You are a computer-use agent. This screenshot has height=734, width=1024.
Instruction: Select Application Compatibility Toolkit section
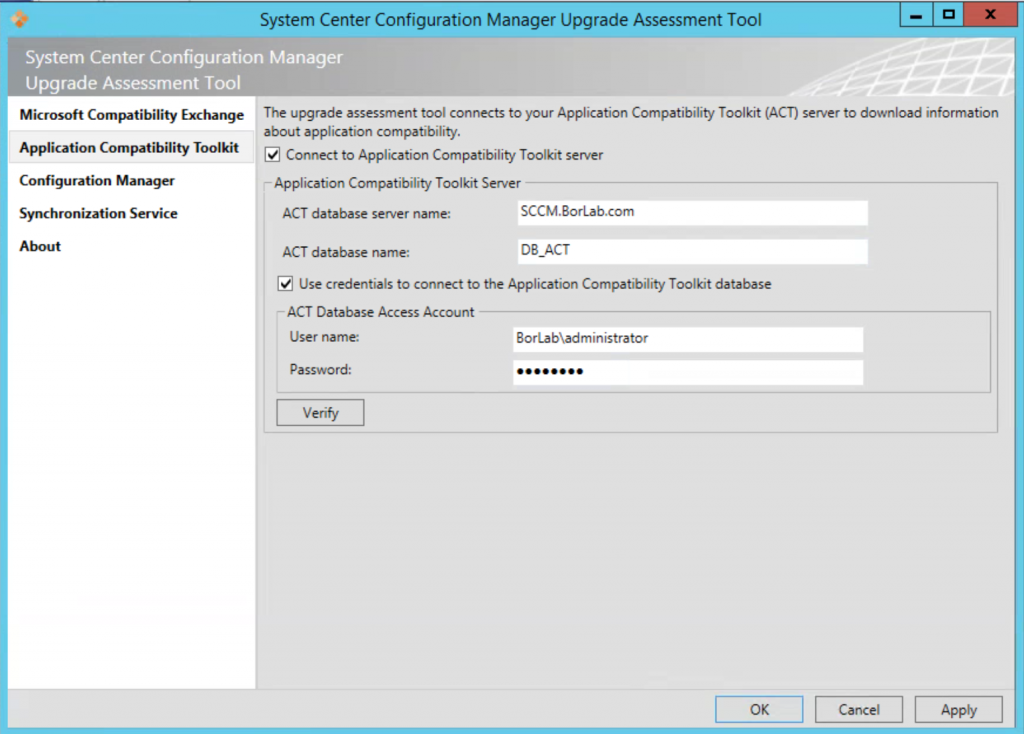(x=131, y=148)
